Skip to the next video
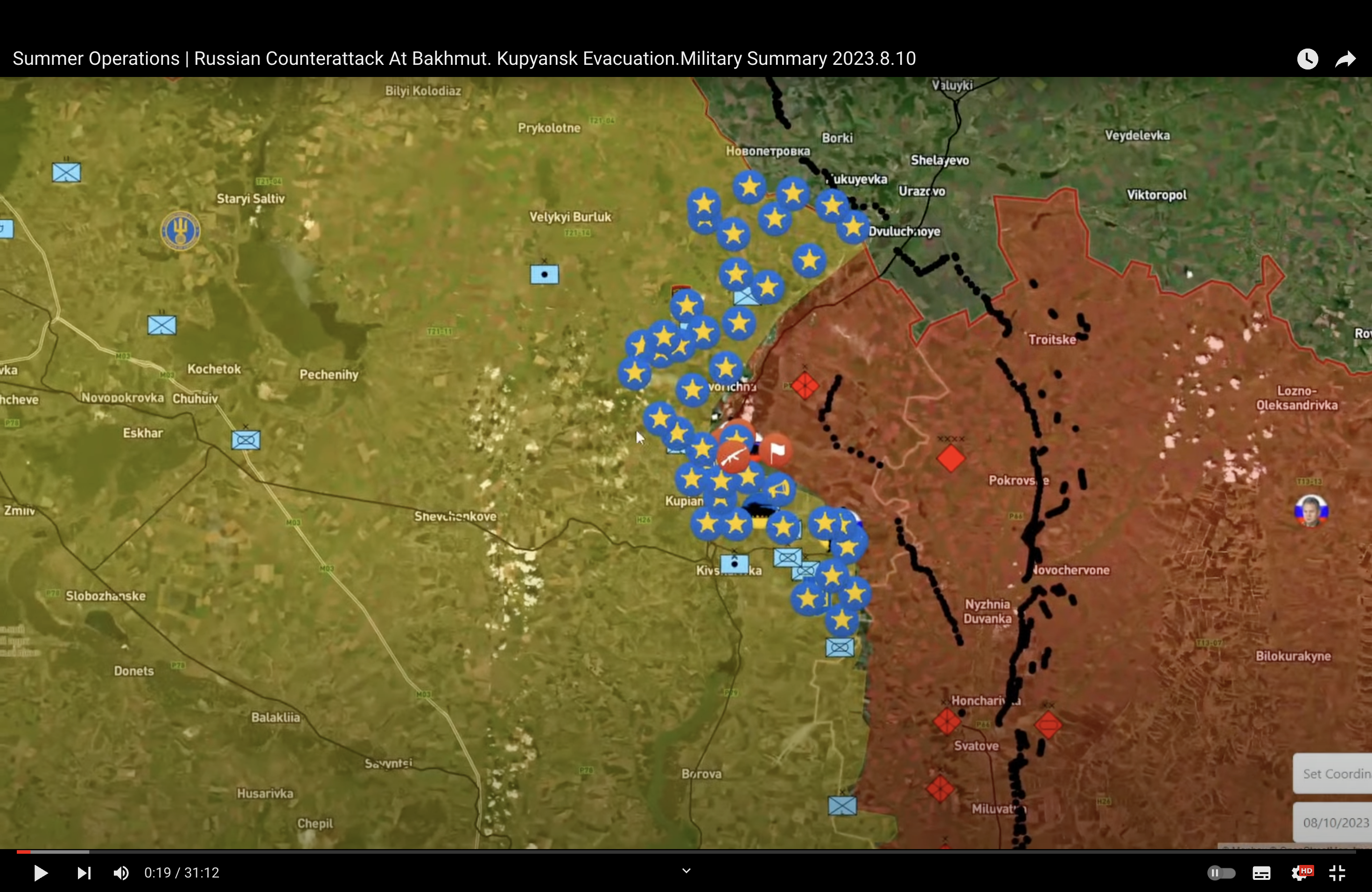This screenshot has width=1372, height=892. [x=84, y=873]
